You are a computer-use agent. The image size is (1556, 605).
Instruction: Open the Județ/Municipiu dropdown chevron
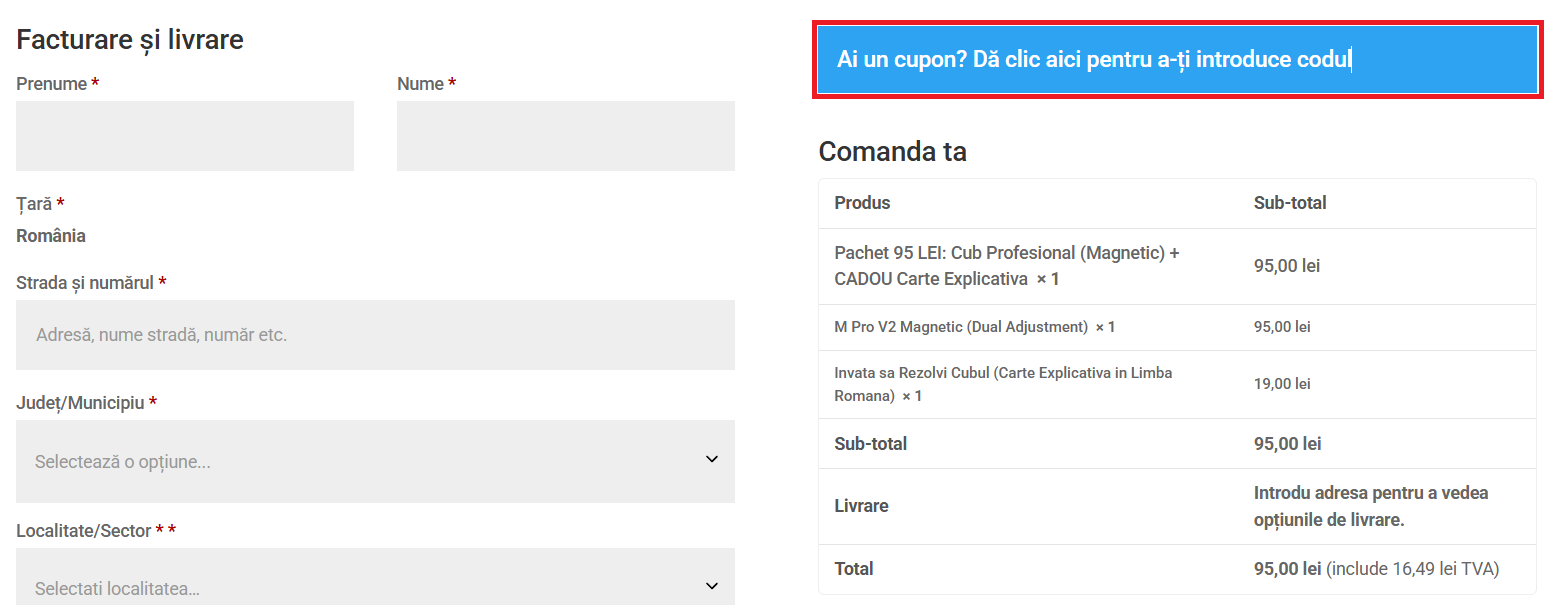click(711, 459)
